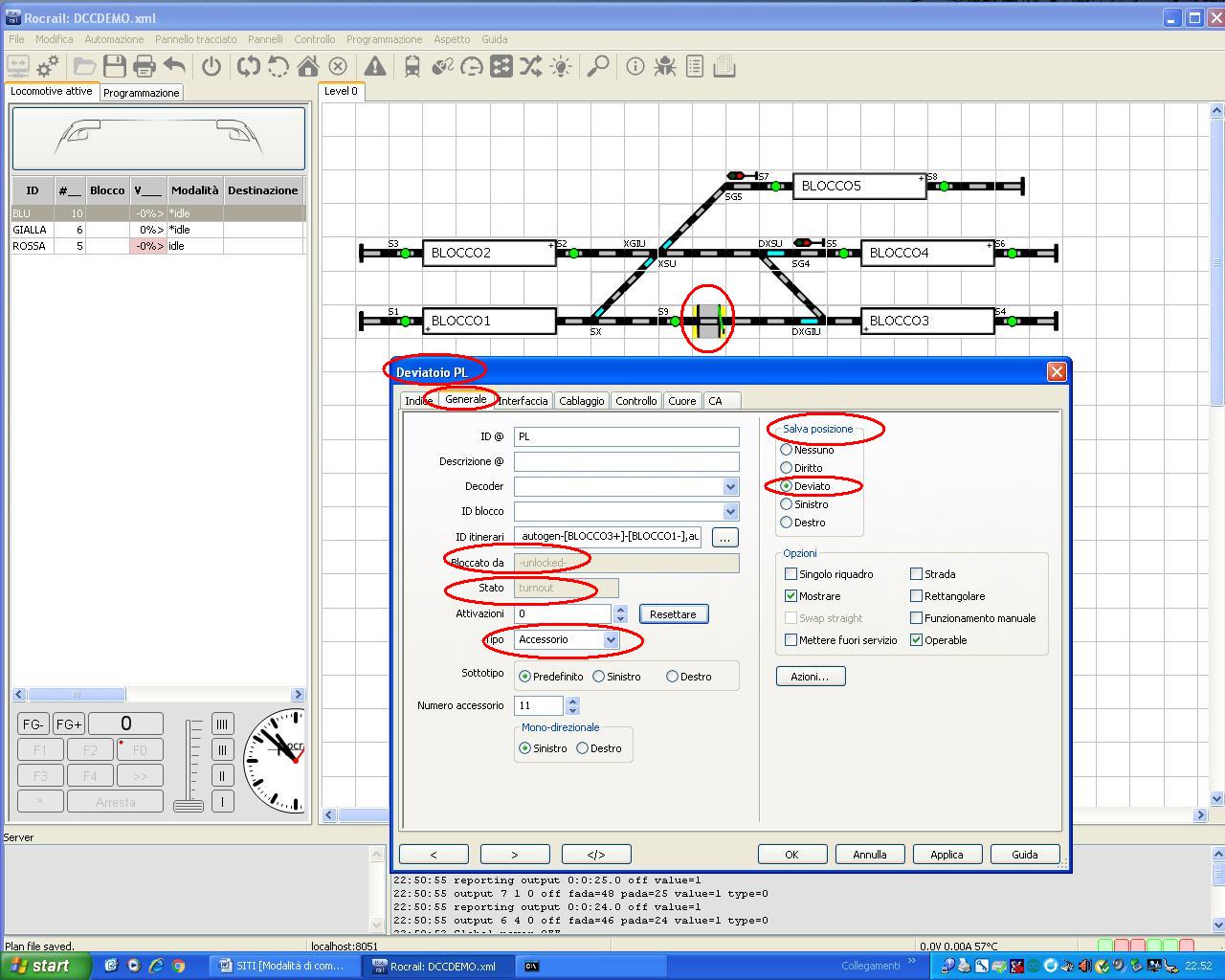Check Mettere fuori servizio option

(791, 640)
